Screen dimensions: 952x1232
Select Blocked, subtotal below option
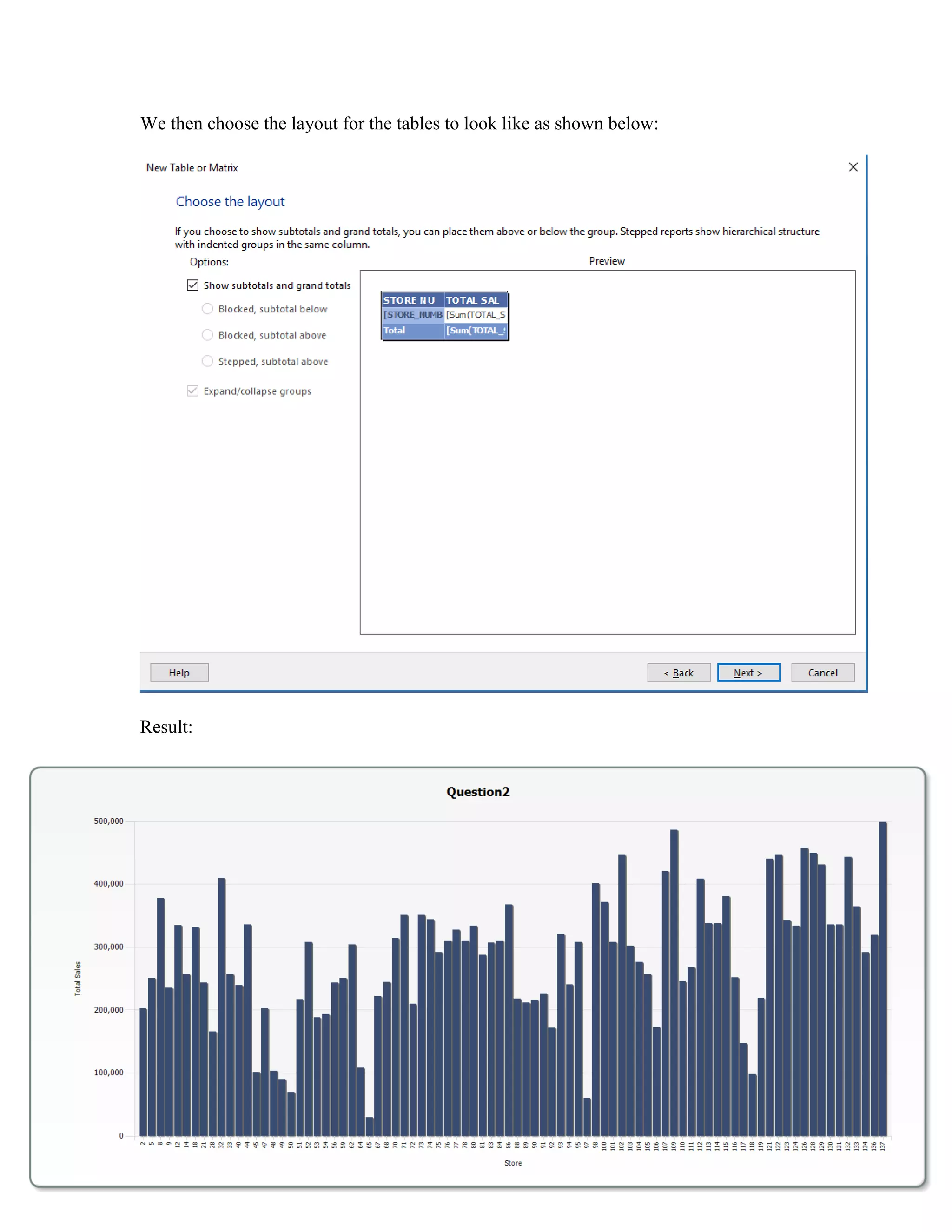pyautogui.click(x=207, y=309)
